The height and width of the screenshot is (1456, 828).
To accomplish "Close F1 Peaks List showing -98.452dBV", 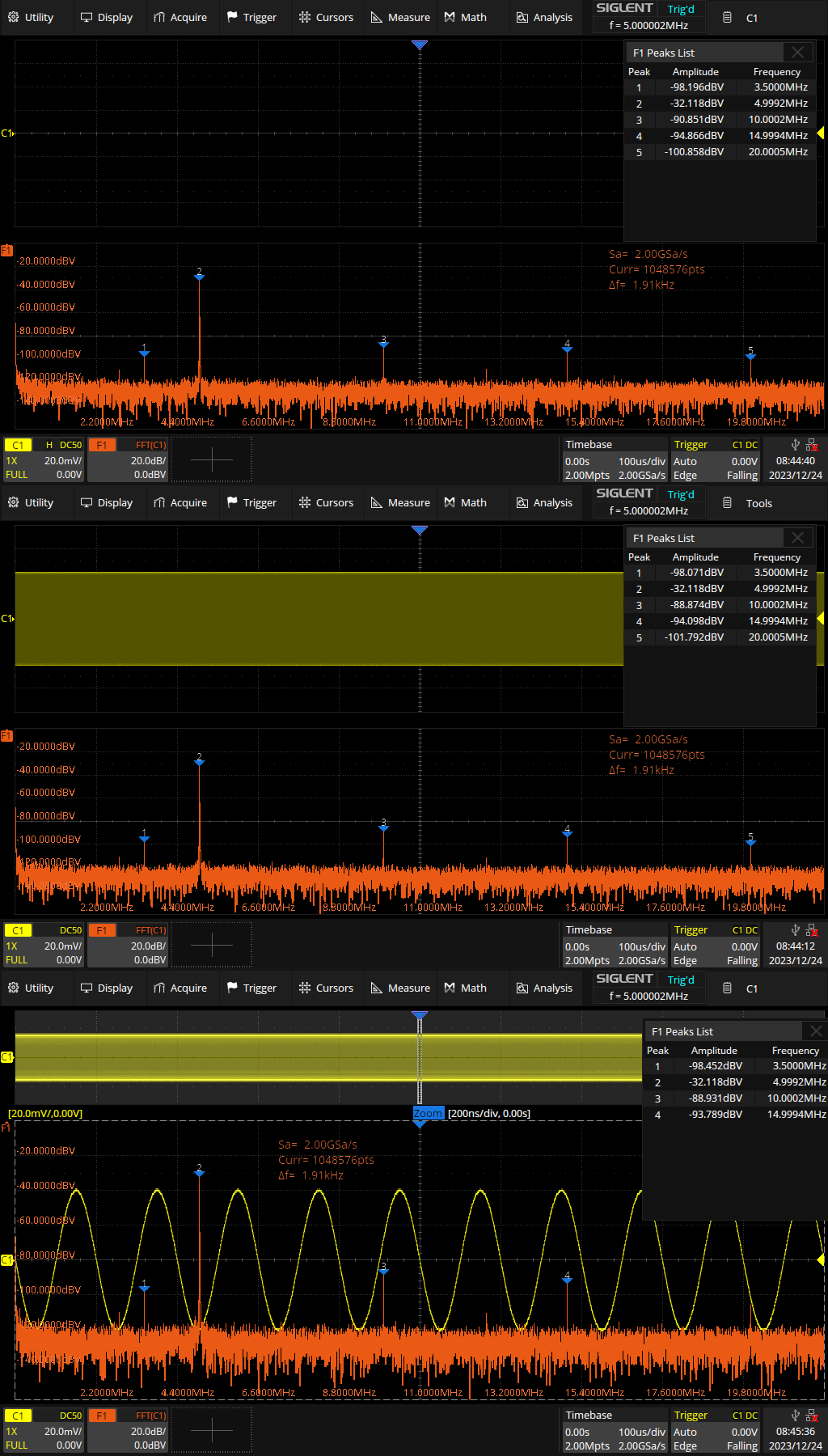I will click(816, 1031).
